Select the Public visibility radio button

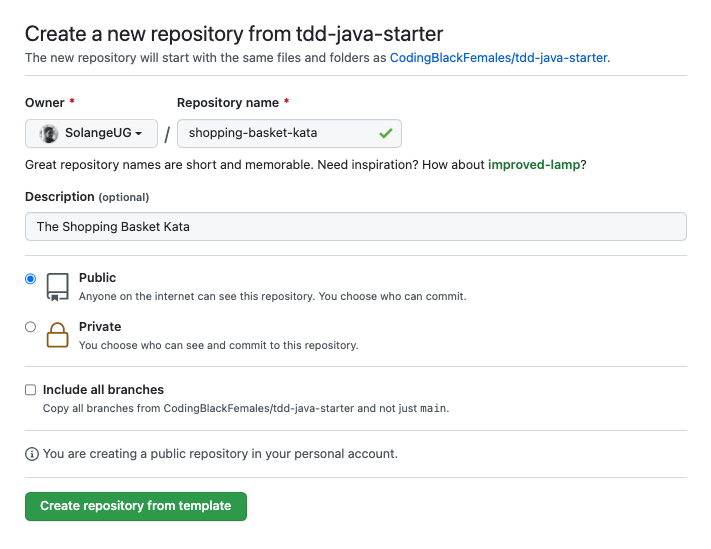point(30,278)
